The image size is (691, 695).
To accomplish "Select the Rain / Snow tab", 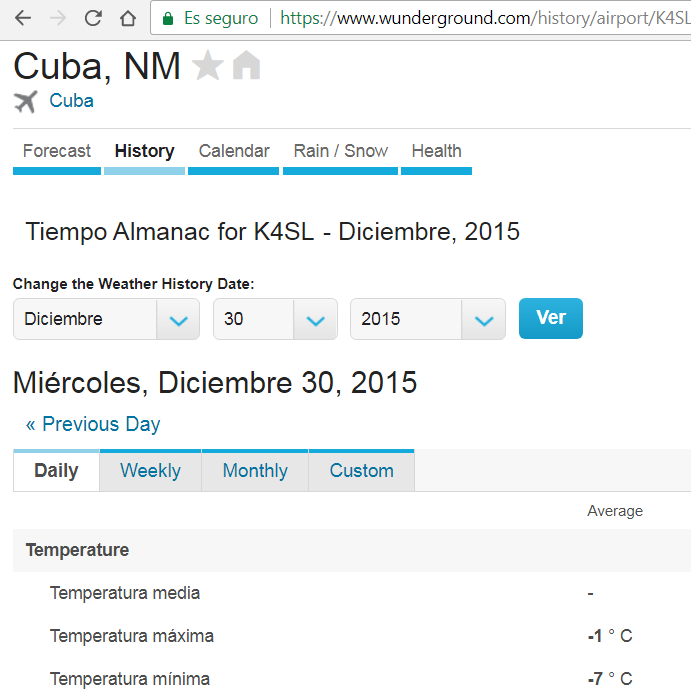I will tap(341, 151).
